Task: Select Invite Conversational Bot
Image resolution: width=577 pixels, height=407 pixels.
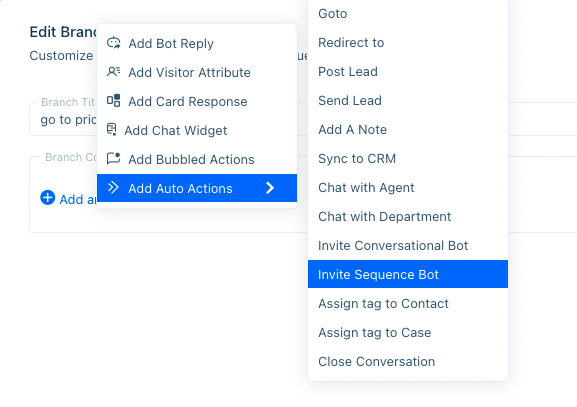Action: [408, 245]
